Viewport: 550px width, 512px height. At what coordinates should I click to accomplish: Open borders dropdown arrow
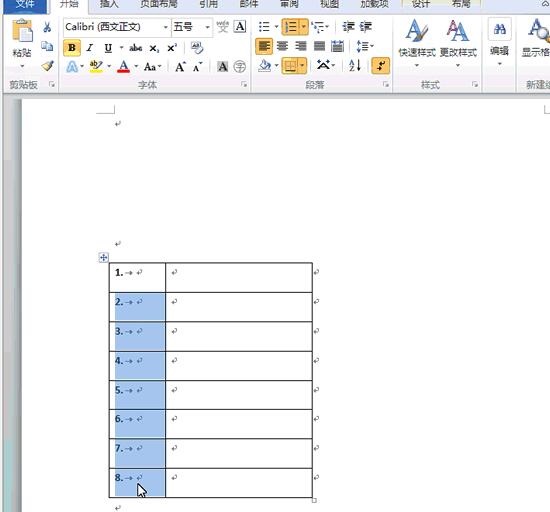(303, 66)
